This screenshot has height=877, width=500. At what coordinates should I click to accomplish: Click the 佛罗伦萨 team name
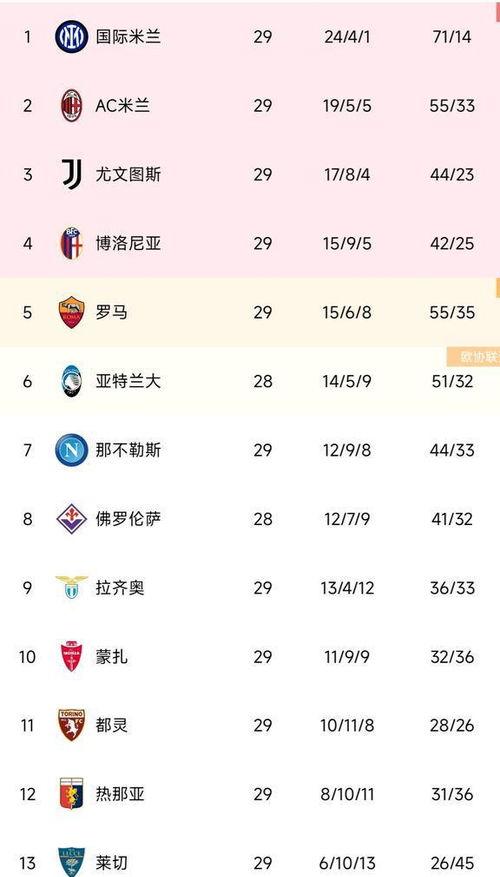128,519
